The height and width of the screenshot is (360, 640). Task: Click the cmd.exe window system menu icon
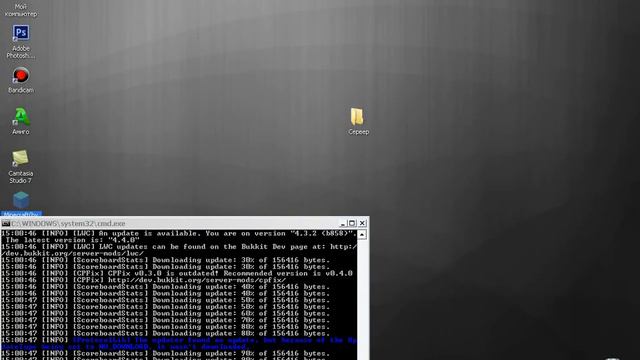coord(6,224)
